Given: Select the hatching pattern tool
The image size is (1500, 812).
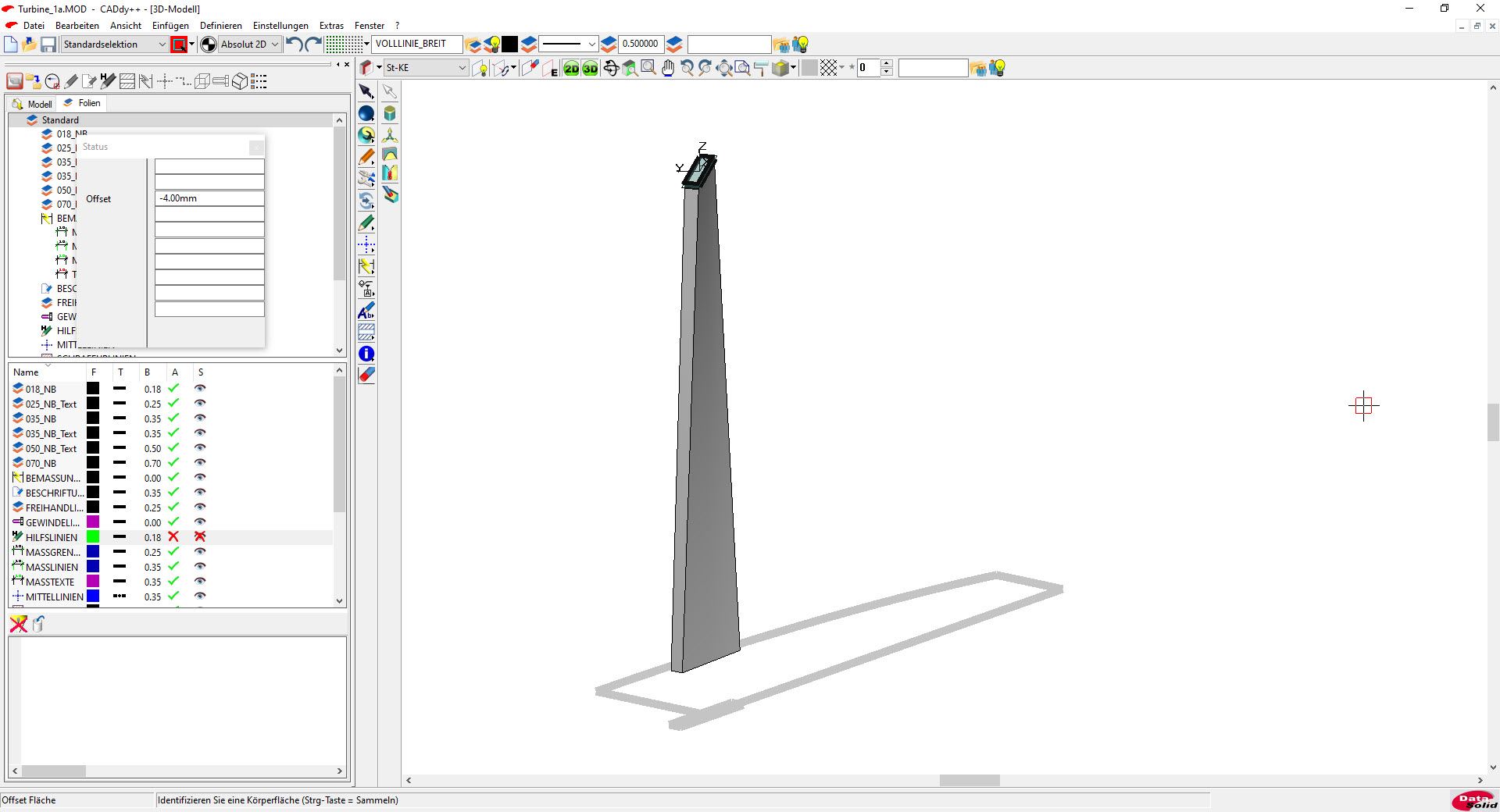Looking at the screenshot, I should (366, 332).
